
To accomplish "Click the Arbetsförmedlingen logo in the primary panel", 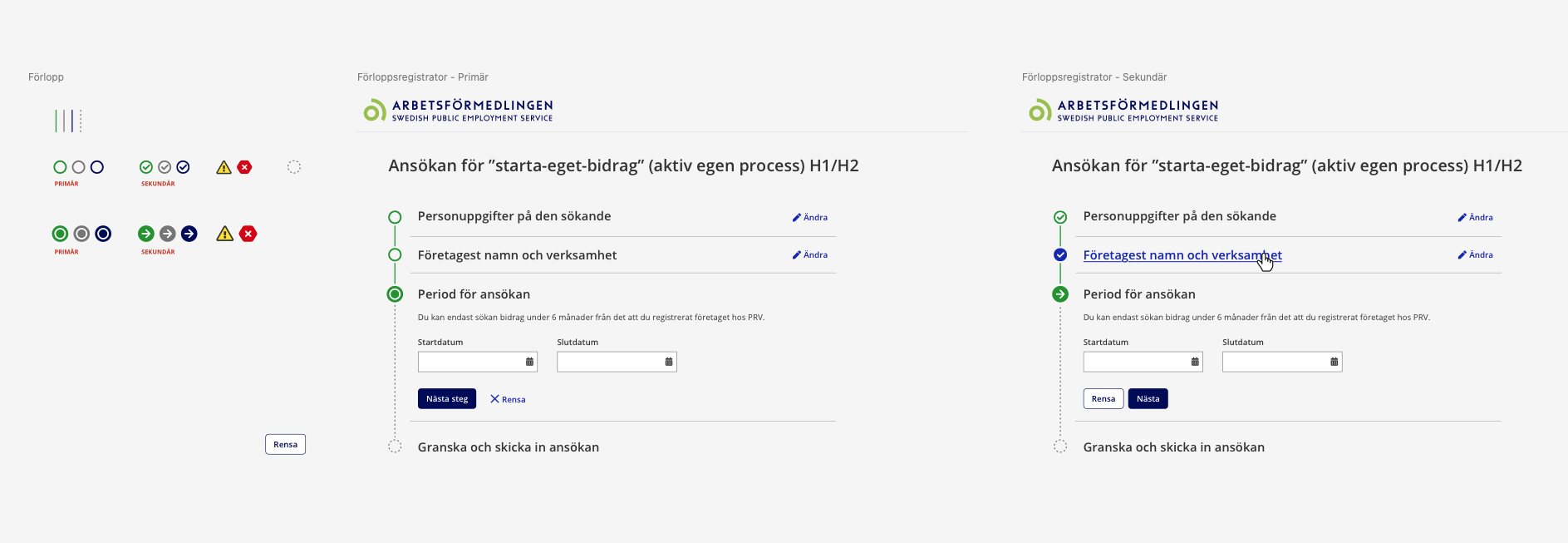I will coord(458,110).
